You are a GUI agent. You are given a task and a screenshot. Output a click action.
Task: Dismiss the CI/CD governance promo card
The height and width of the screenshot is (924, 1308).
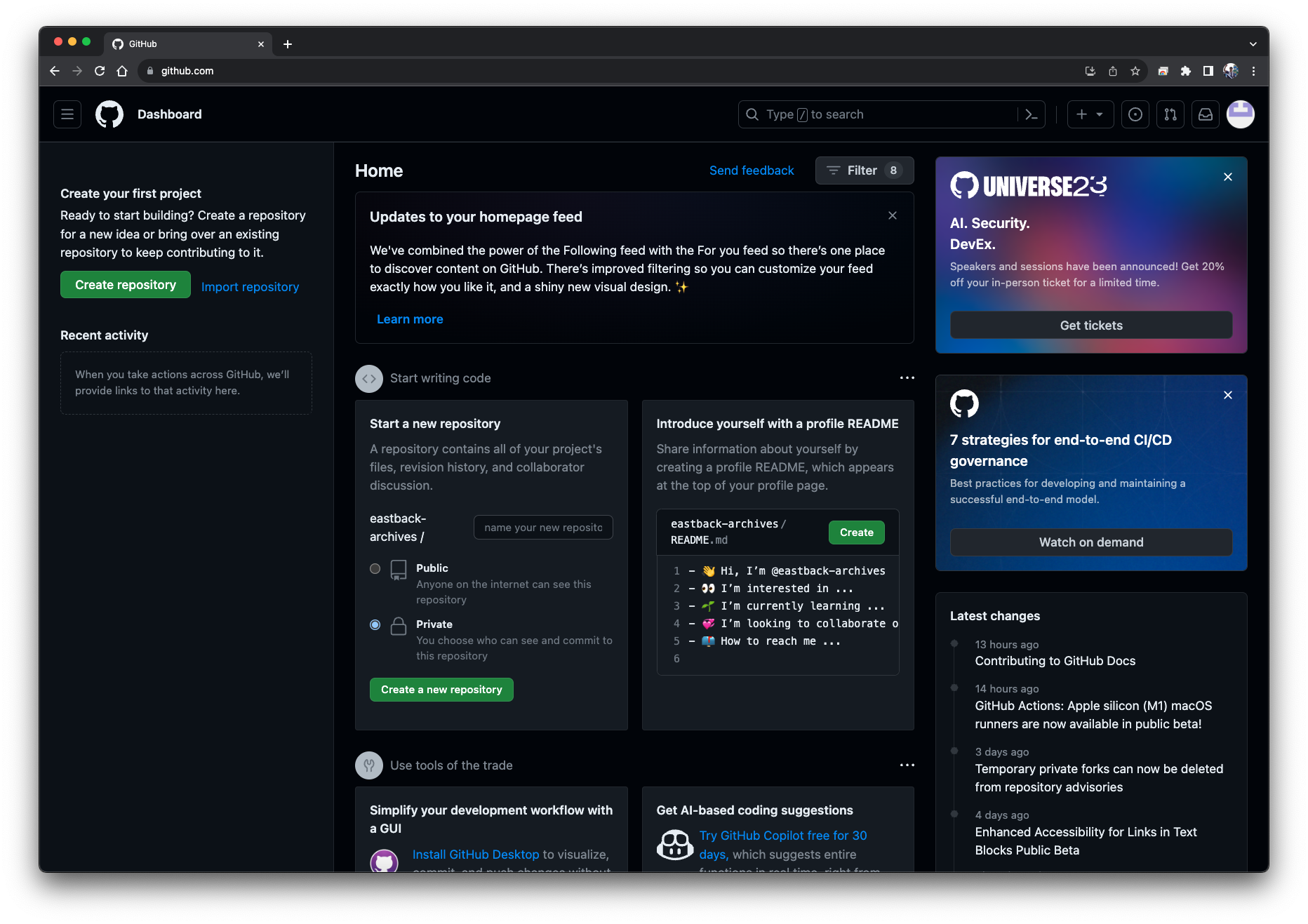tap(1228, 395)
